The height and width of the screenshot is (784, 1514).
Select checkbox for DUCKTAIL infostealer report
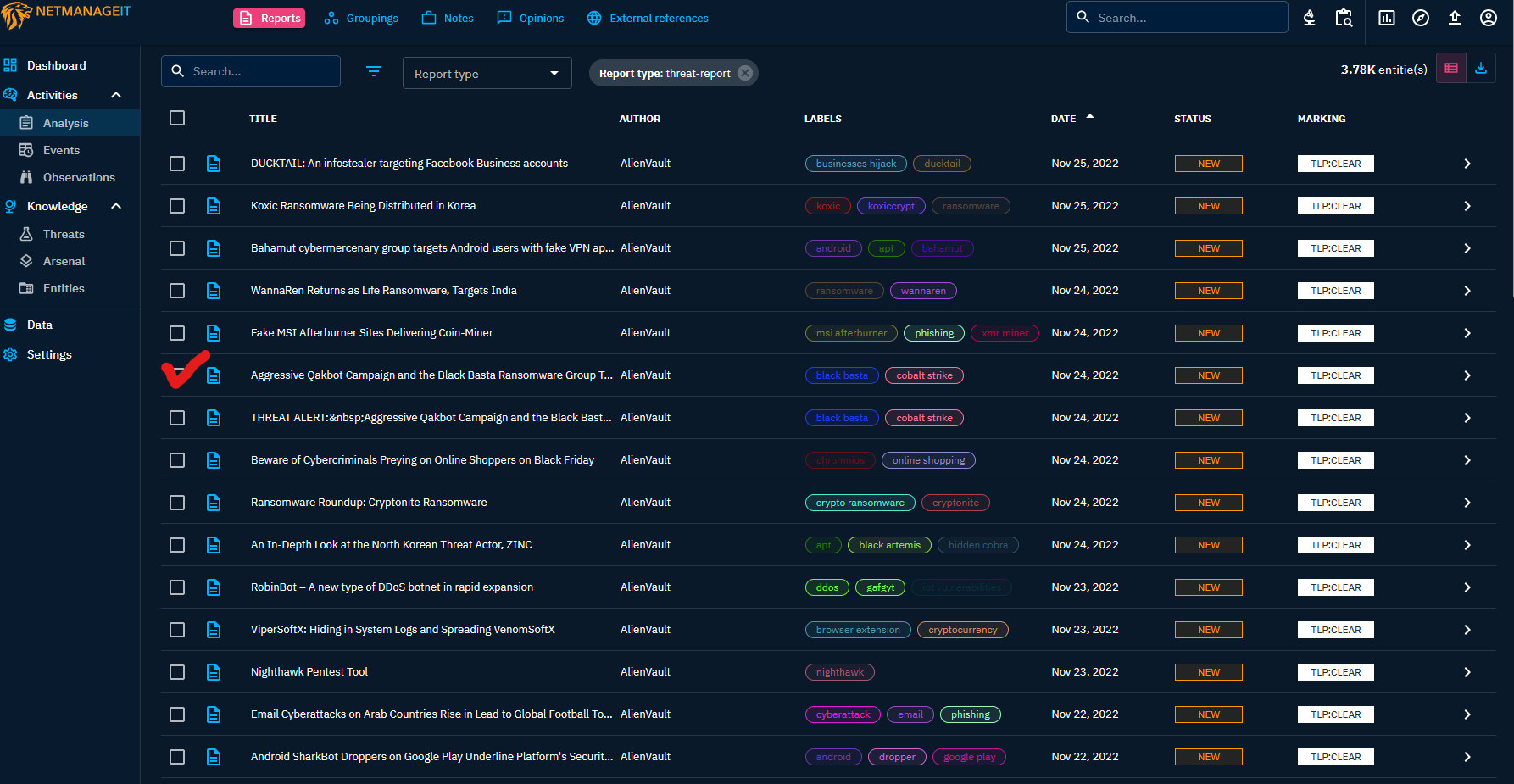pos(177,164)
